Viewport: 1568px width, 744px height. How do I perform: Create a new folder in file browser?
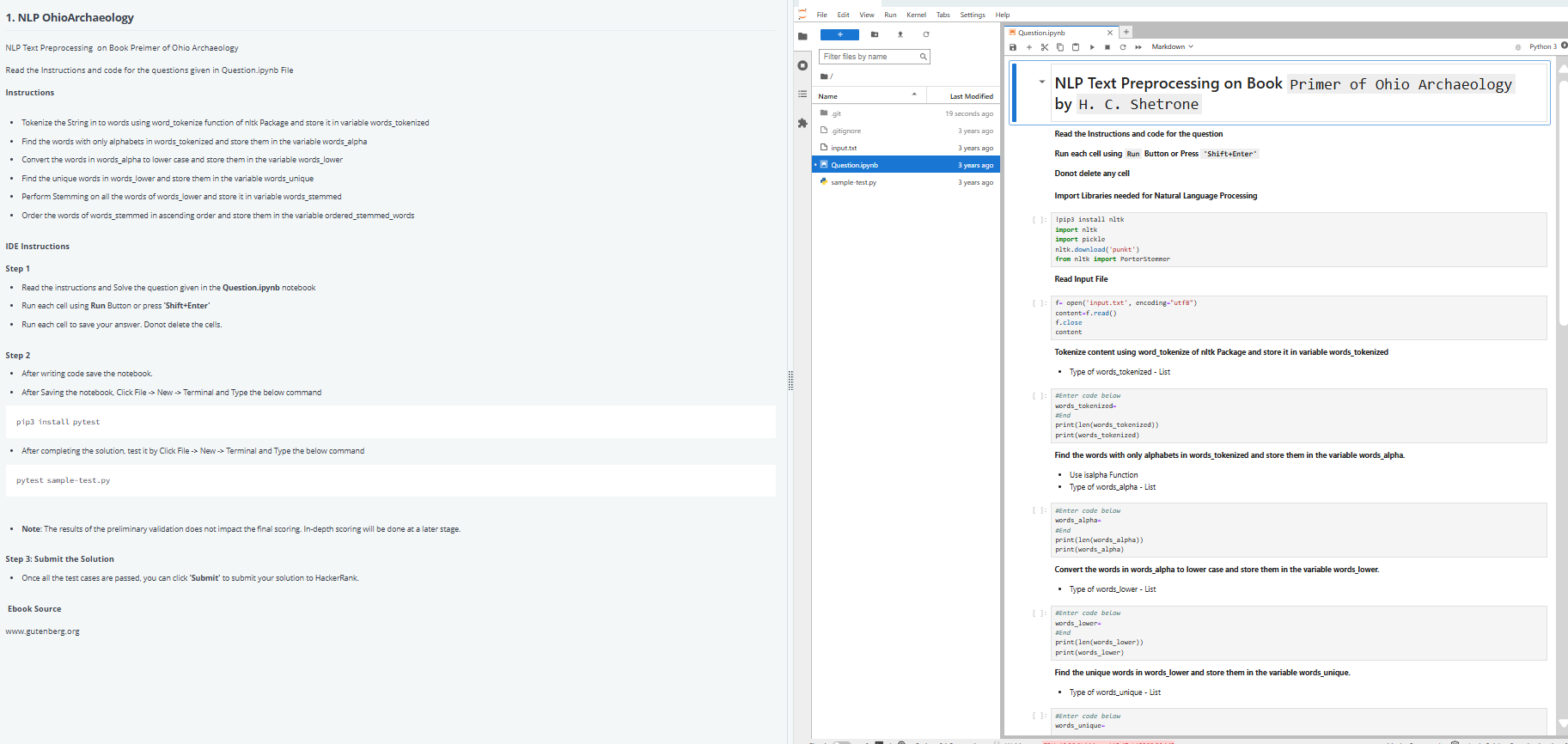click(875, 34)
